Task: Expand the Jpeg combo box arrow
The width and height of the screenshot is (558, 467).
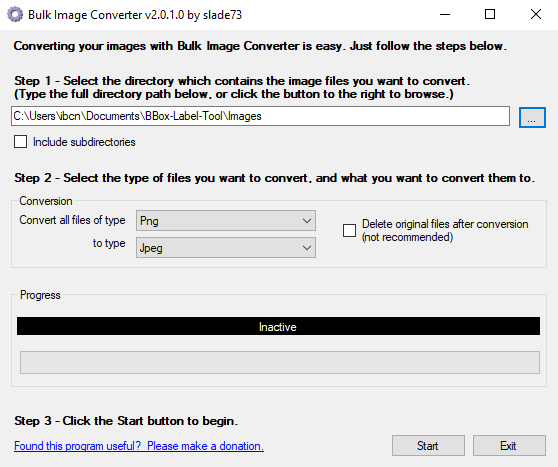Action: pyautogui.click(x=307, y=248)
